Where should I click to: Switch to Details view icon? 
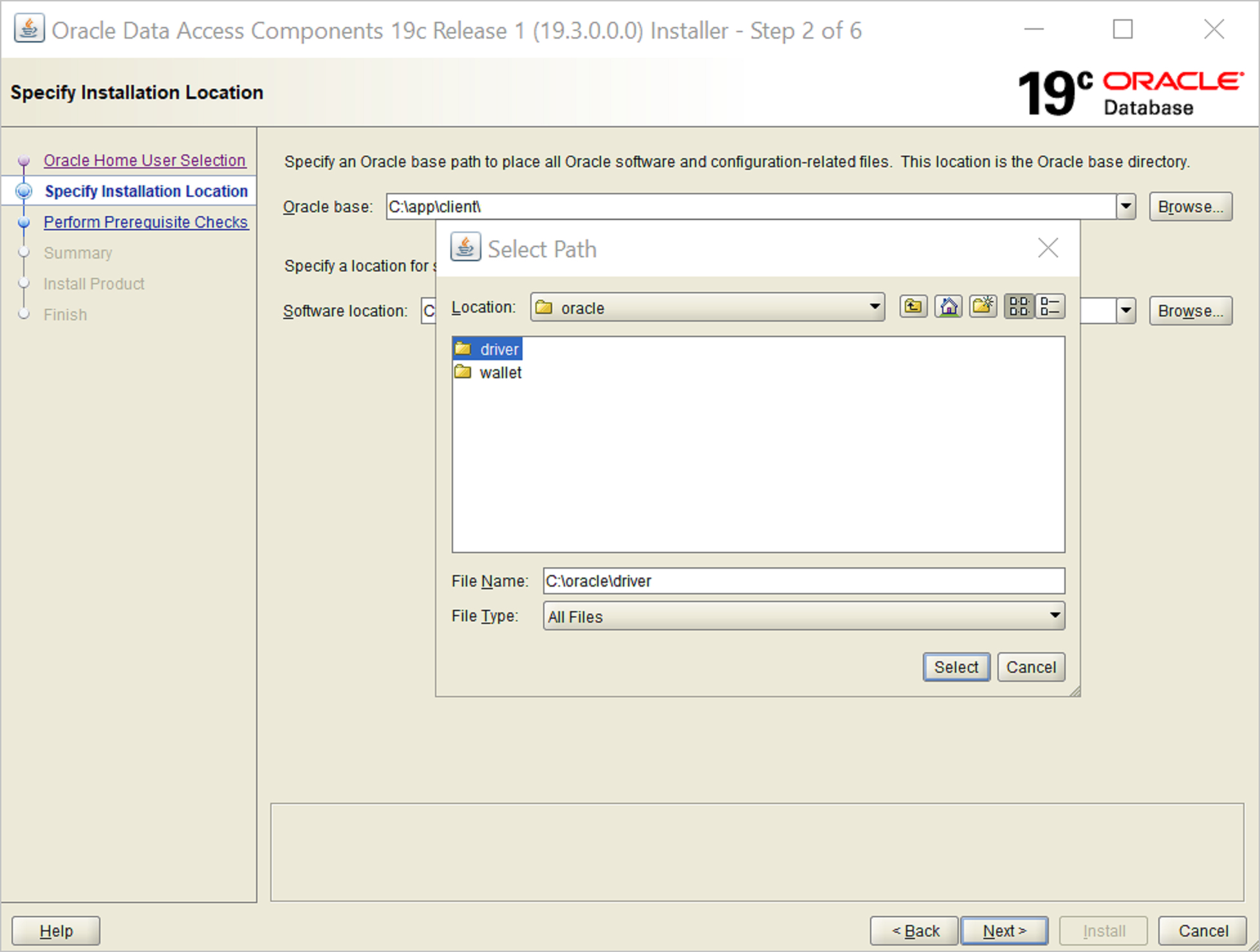(x=1050, y=307)
